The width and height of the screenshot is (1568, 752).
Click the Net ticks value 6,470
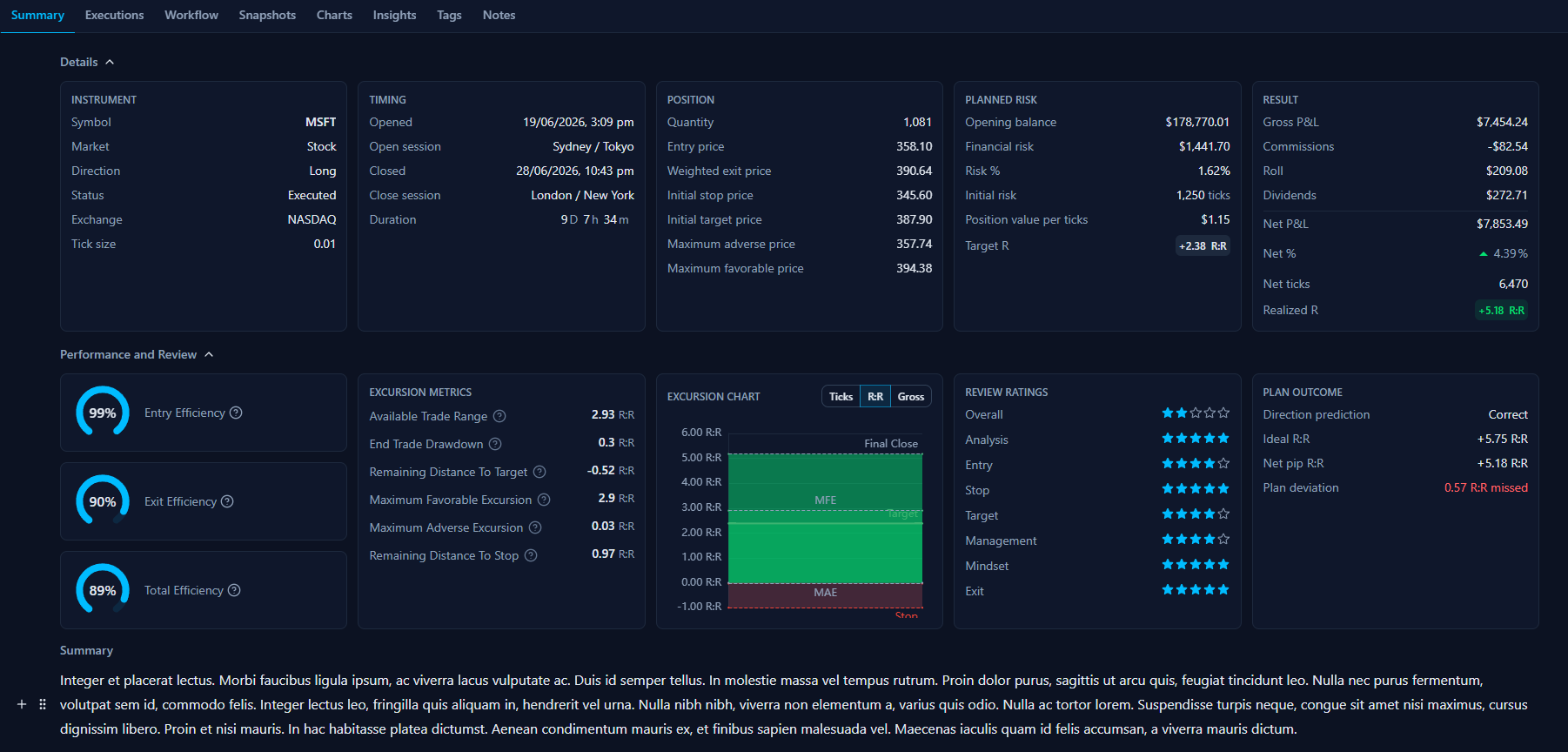1513,284
